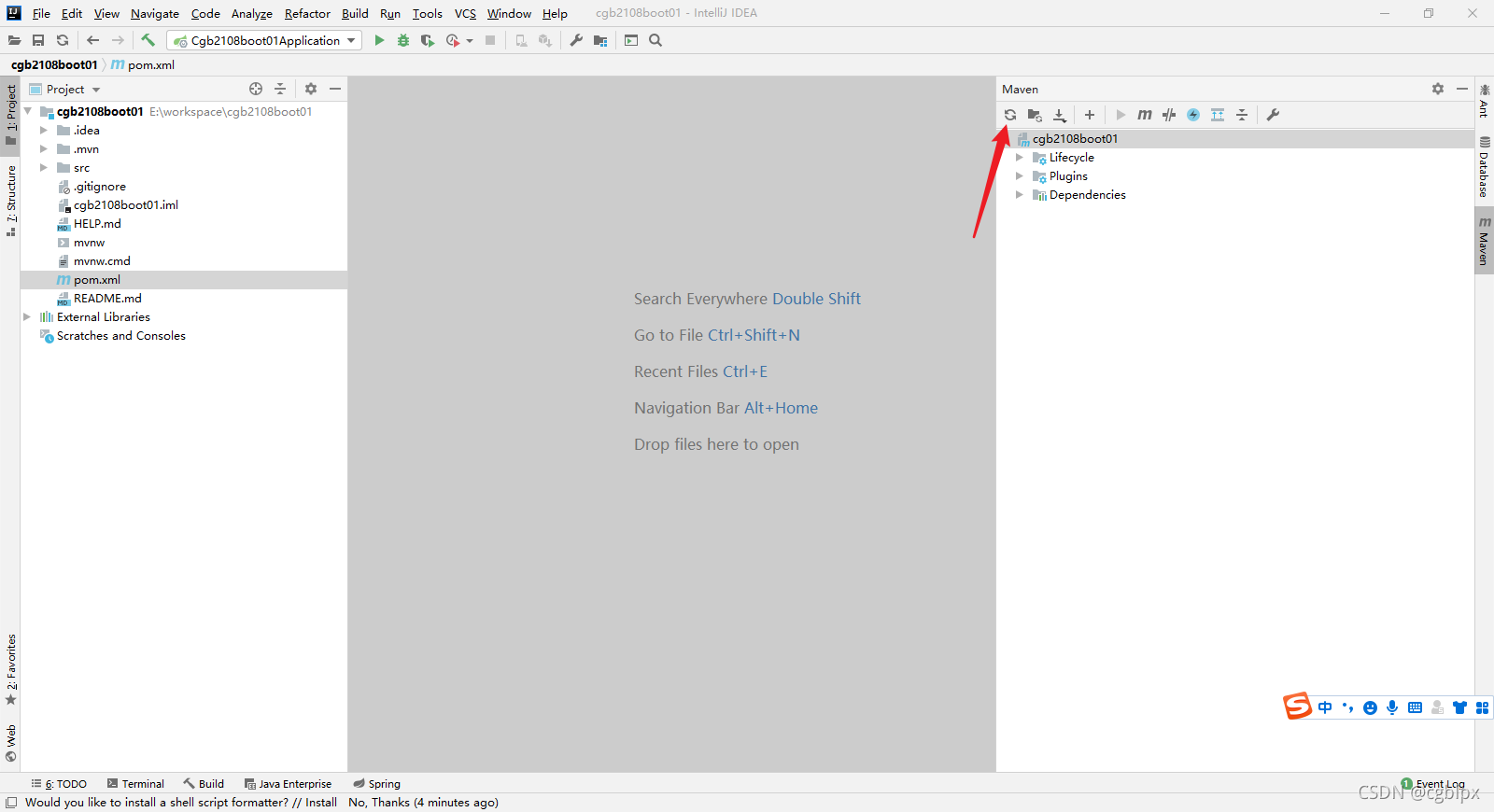Open Java Enterprise tool tab
This screenshot has width=1494, height=812.
[x=288, y=784]
